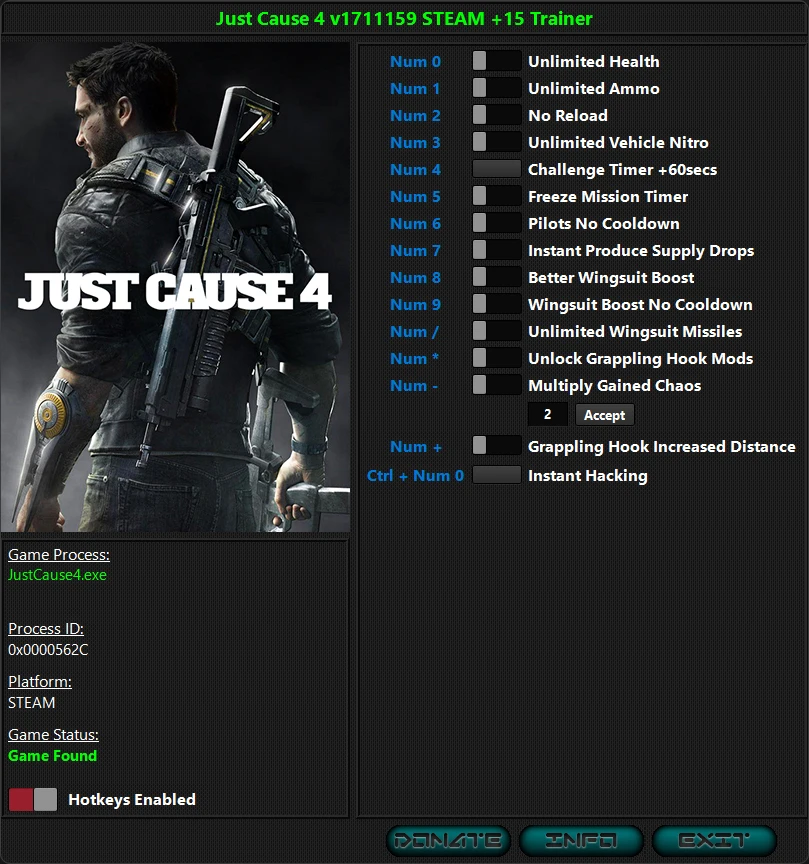Open the Info panel

click(x=580, y=840)
